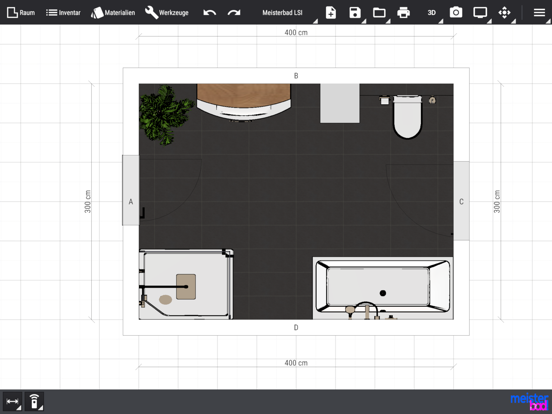Select the bathtub faucet fitting
Screen dimensions: 552x414
click(x=366, y=310)
